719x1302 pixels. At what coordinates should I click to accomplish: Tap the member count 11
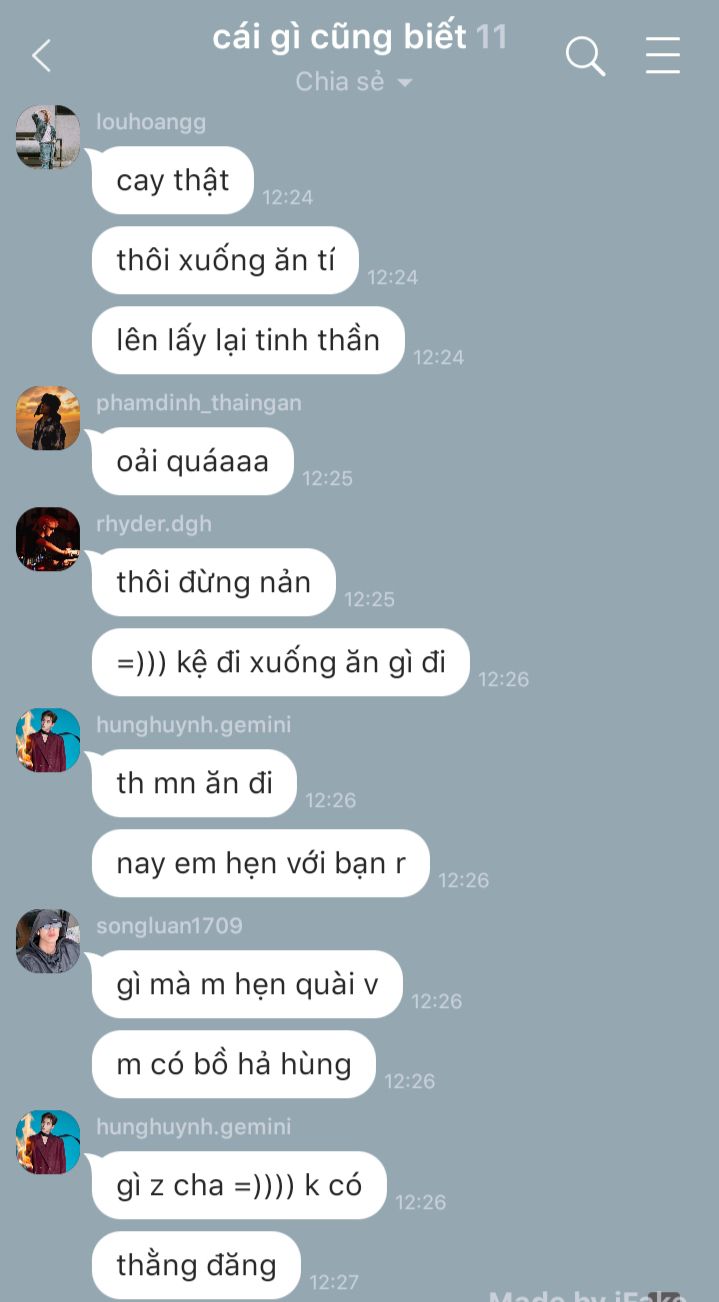(x=491, y=37)
